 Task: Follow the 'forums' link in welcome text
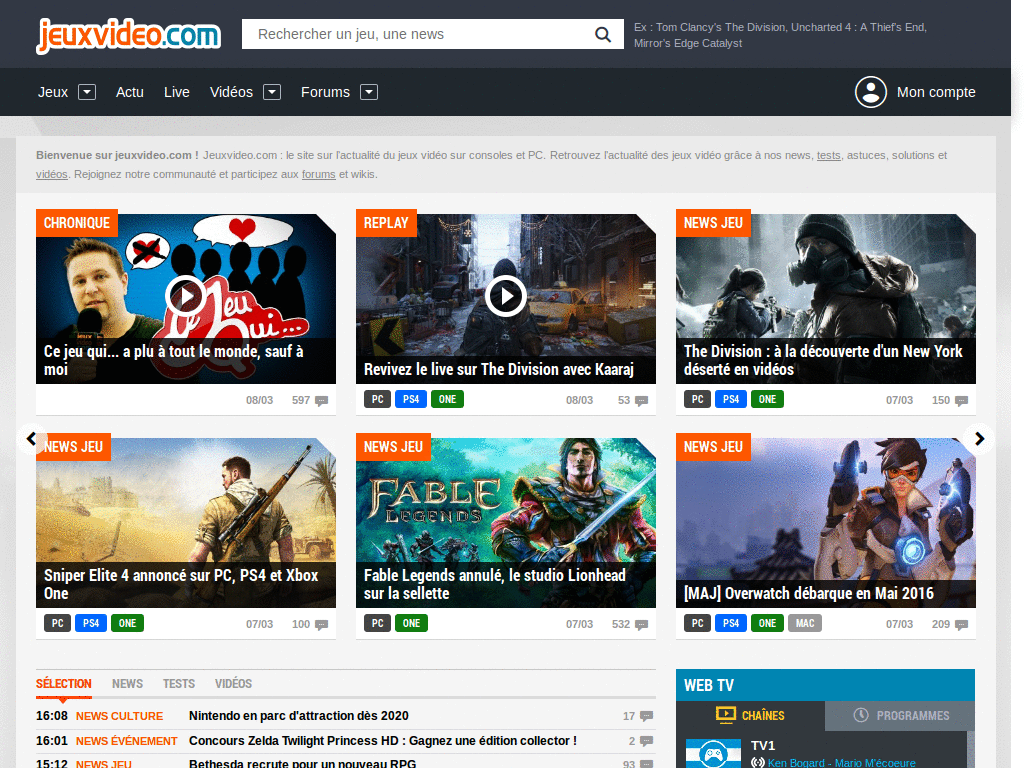319,174
